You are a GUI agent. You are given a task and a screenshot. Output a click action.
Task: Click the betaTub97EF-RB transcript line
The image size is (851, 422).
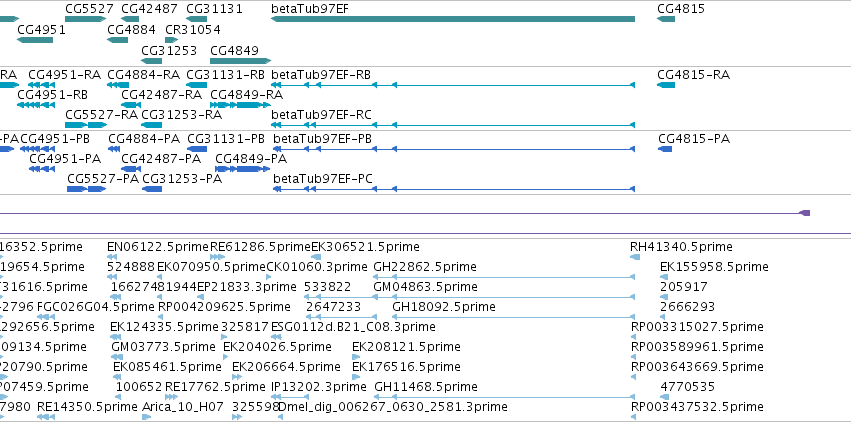point(453,85)
